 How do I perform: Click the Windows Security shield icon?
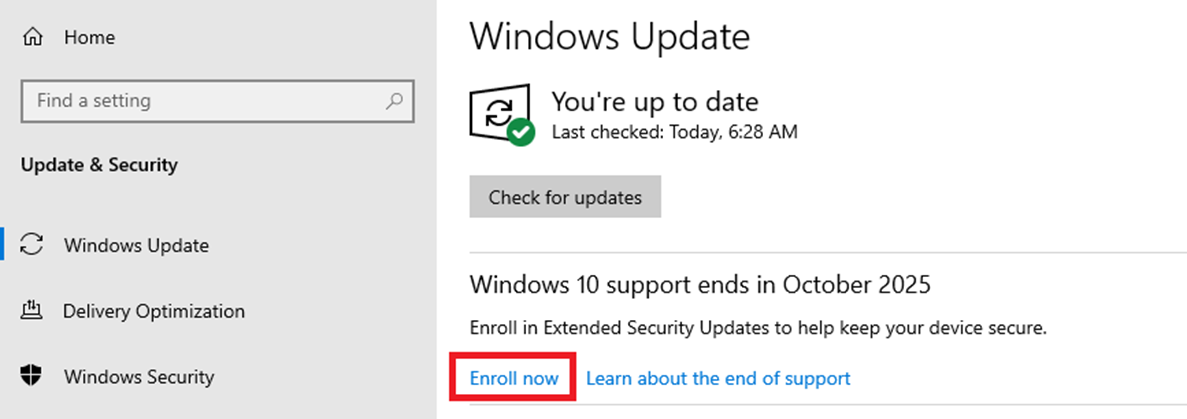(33, 377)
